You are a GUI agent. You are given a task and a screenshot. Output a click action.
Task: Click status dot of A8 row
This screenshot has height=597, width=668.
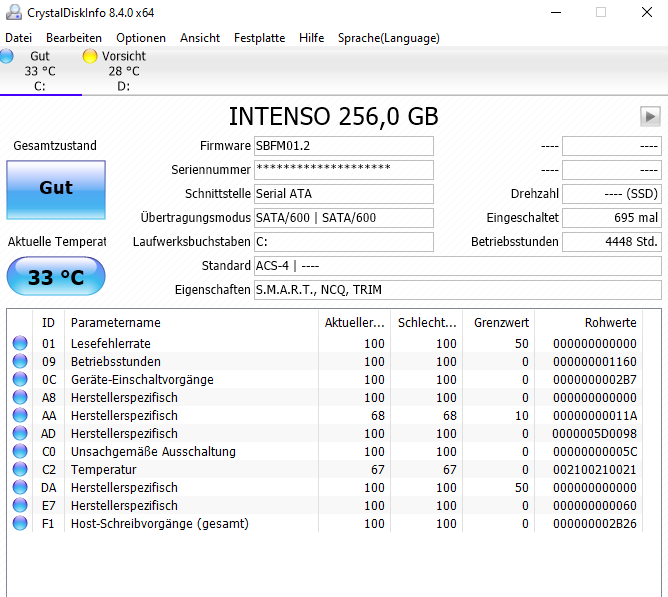(20, 397)
